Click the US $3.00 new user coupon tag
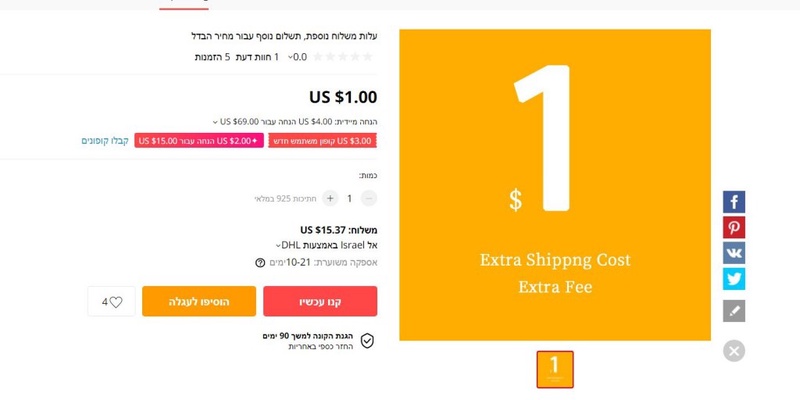Image resolution: width=800 pixels, height=400 pixels. pyautogui.click(x=323, y=141)
